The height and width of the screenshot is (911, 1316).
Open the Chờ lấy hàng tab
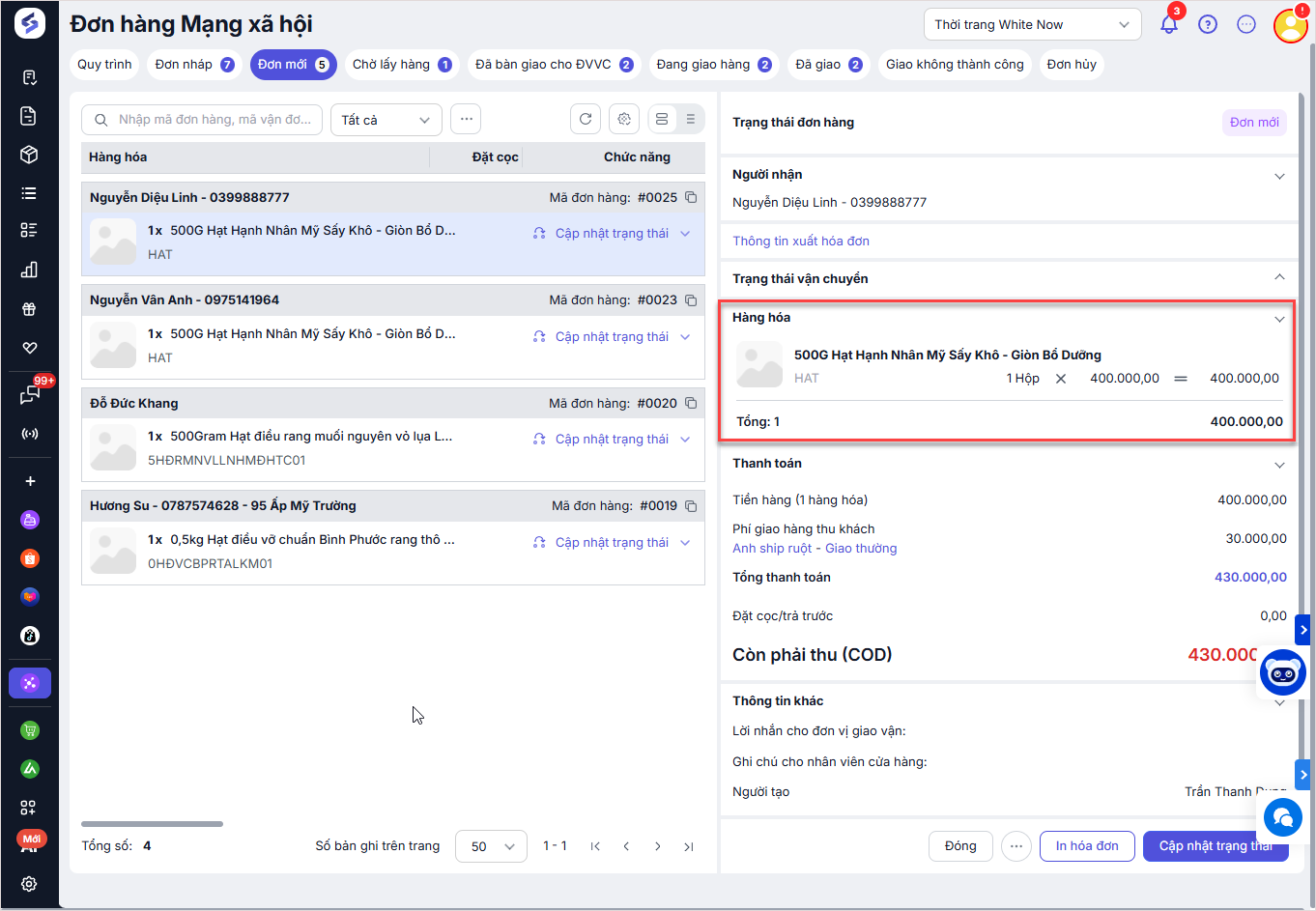pyautogui.click(x=401, y=65)
